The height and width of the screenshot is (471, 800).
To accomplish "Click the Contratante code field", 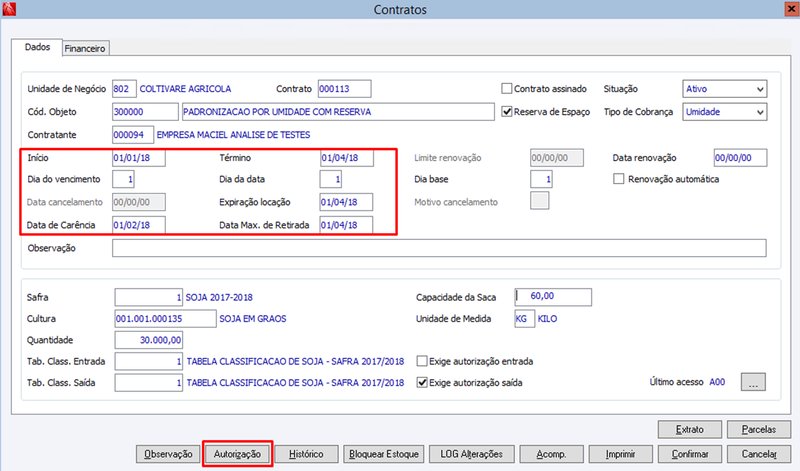I will 133,135.
